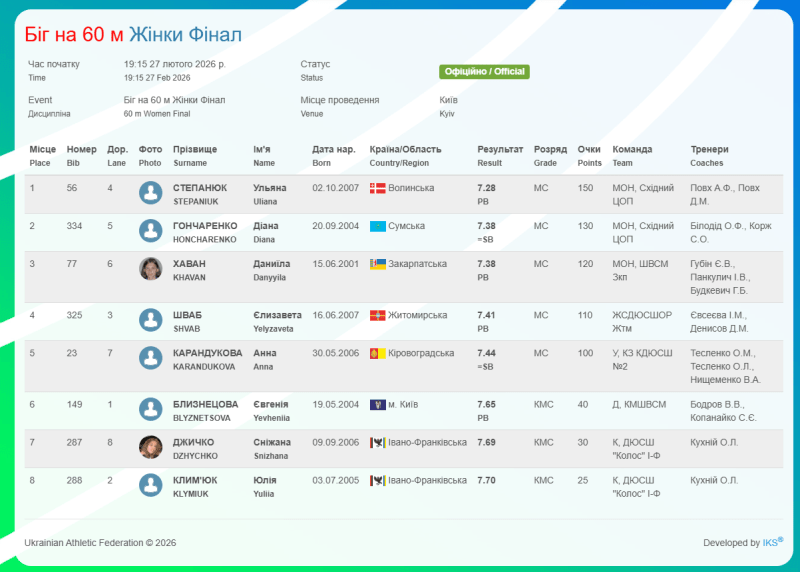Click the Прізвище column header
Viewport: 800px width, 572px height.
[195, 149]
